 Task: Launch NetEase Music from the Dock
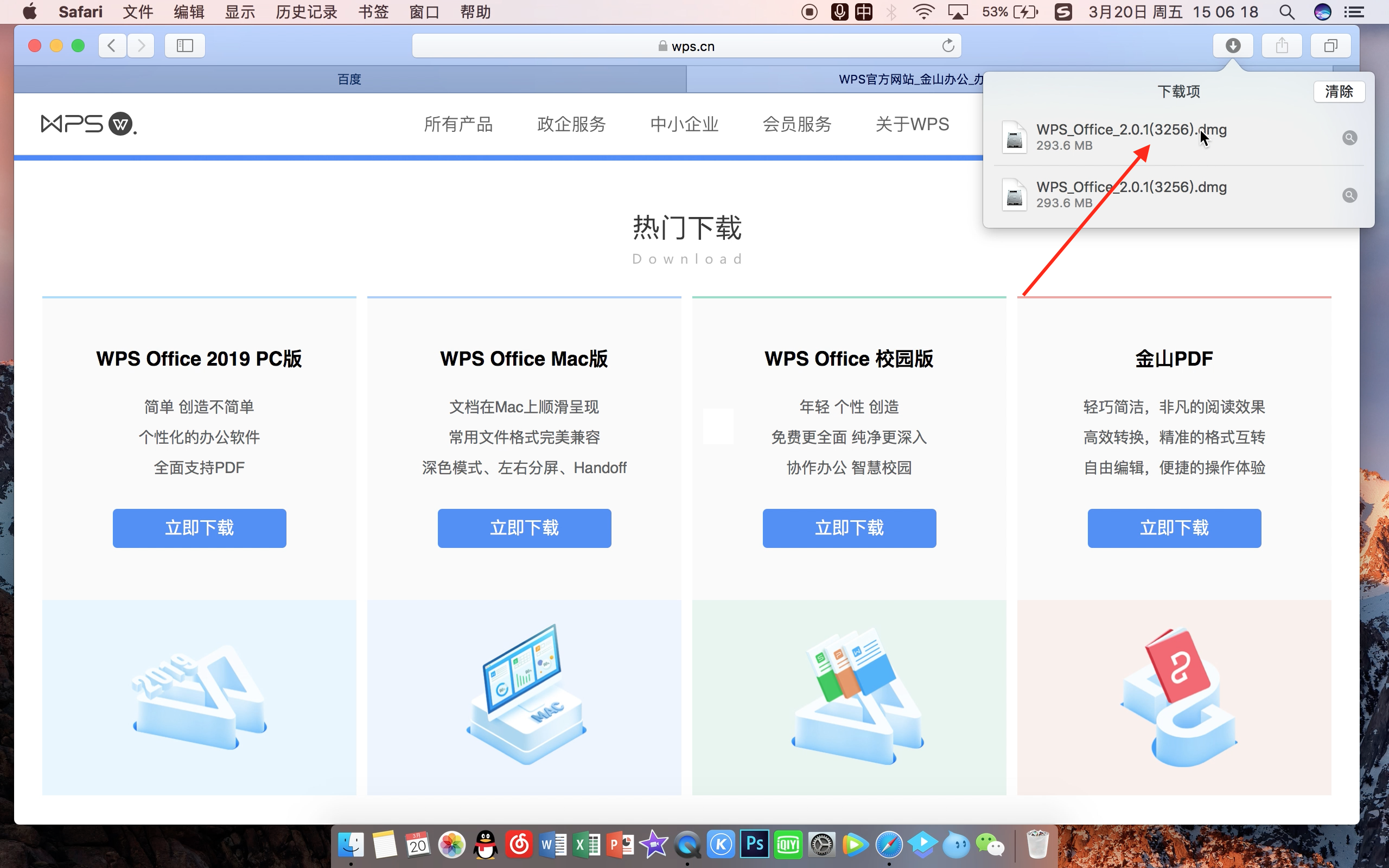(519, 845)
